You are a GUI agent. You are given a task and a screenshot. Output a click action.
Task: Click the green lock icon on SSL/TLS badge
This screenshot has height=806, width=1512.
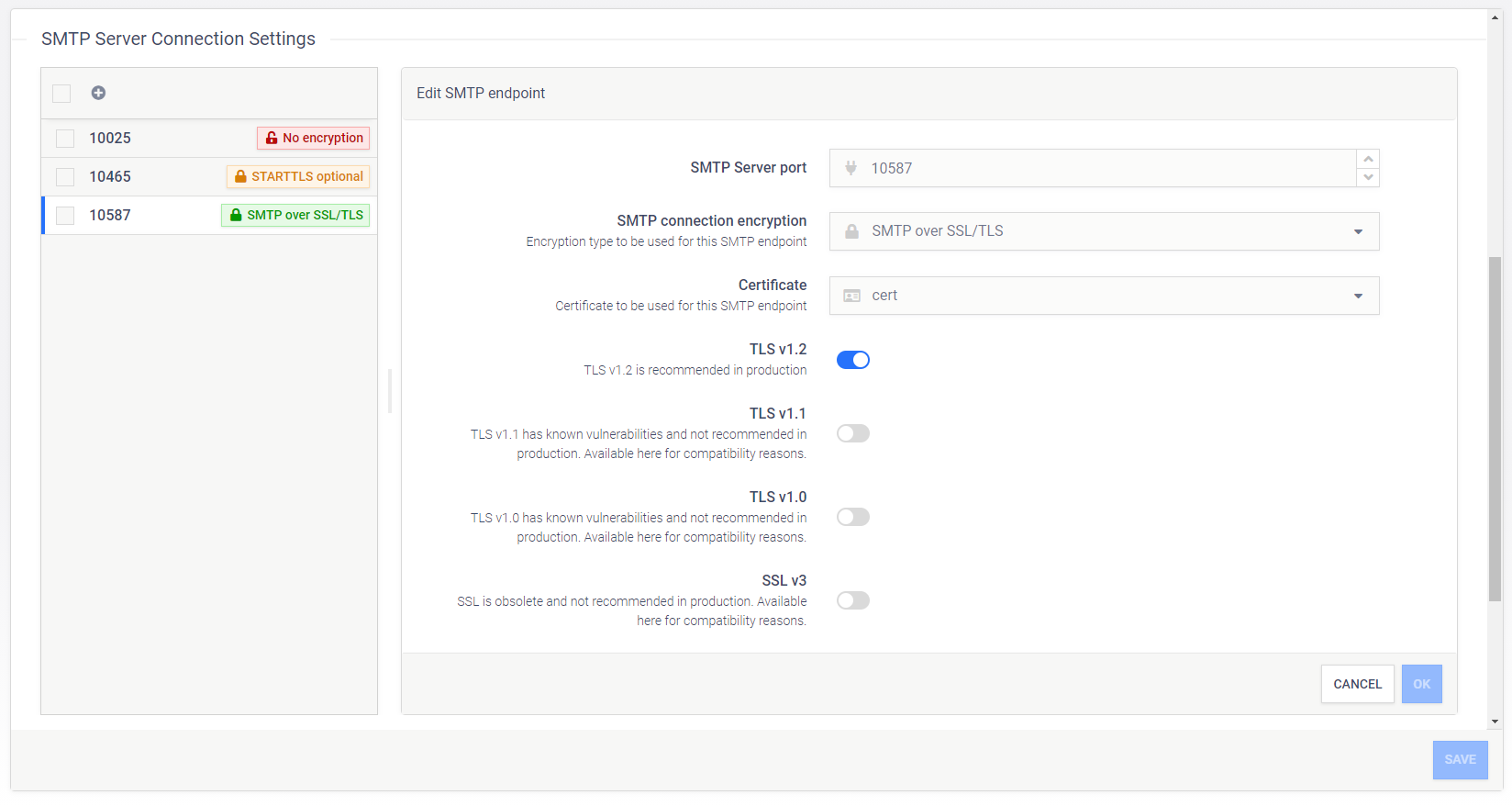(x=236, y=215)
